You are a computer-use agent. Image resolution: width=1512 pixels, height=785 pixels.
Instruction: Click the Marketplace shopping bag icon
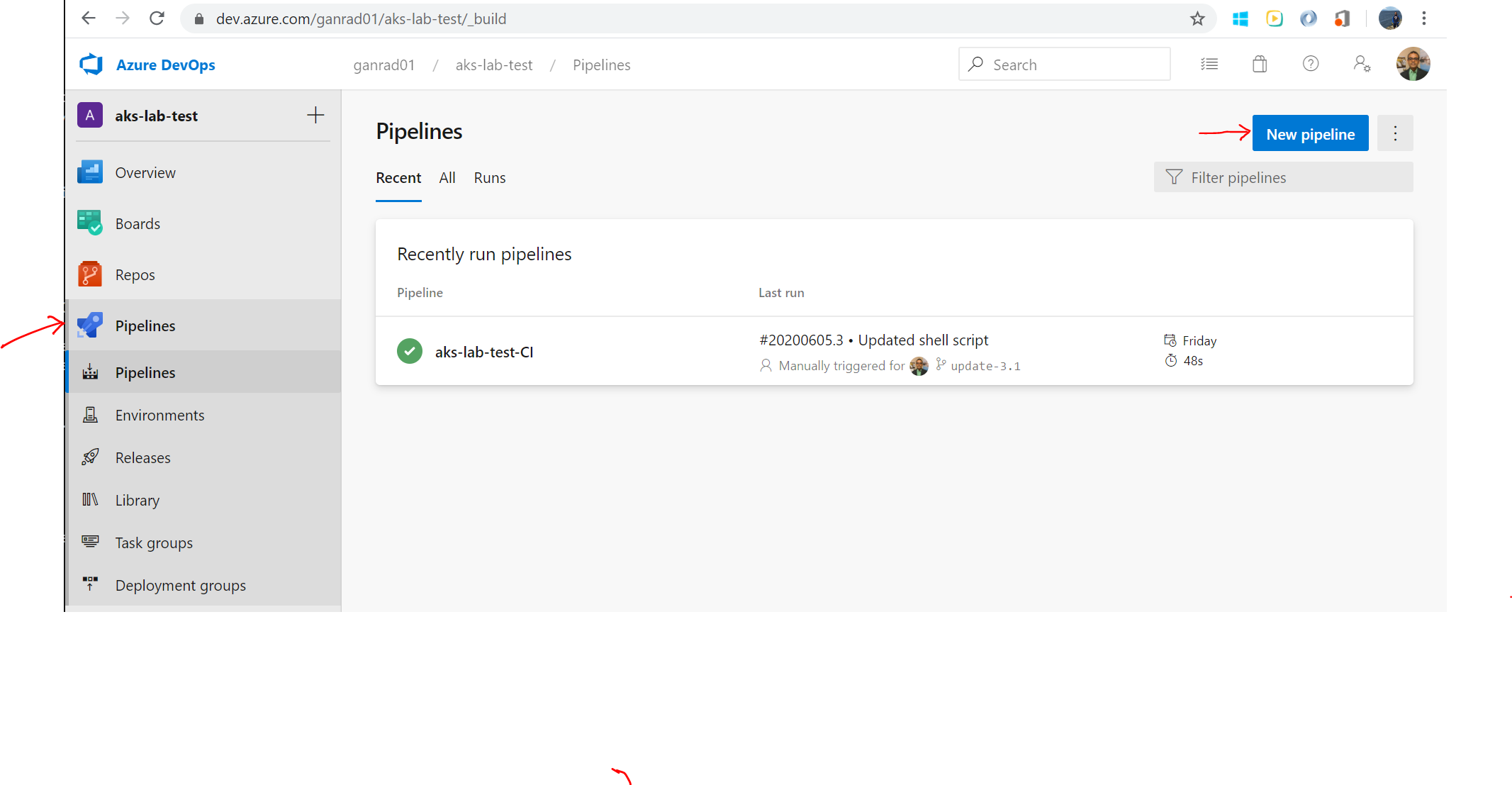[1260, 65]
